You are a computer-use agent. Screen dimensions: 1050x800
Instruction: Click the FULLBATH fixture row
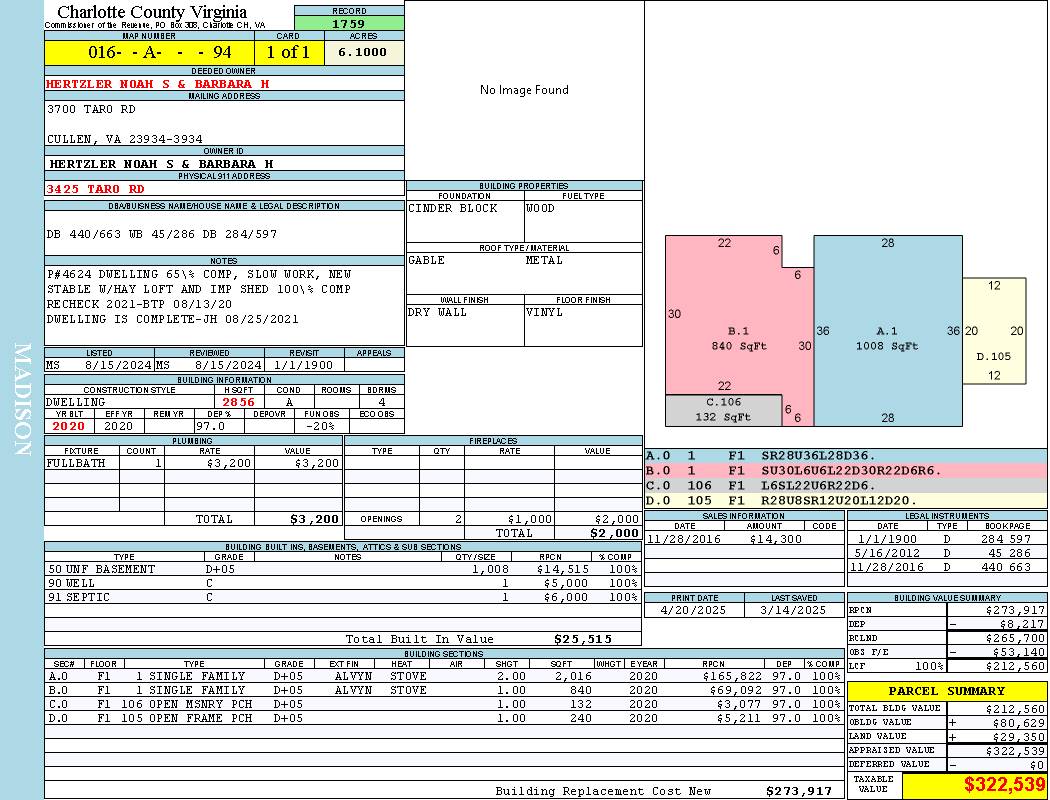194,463
